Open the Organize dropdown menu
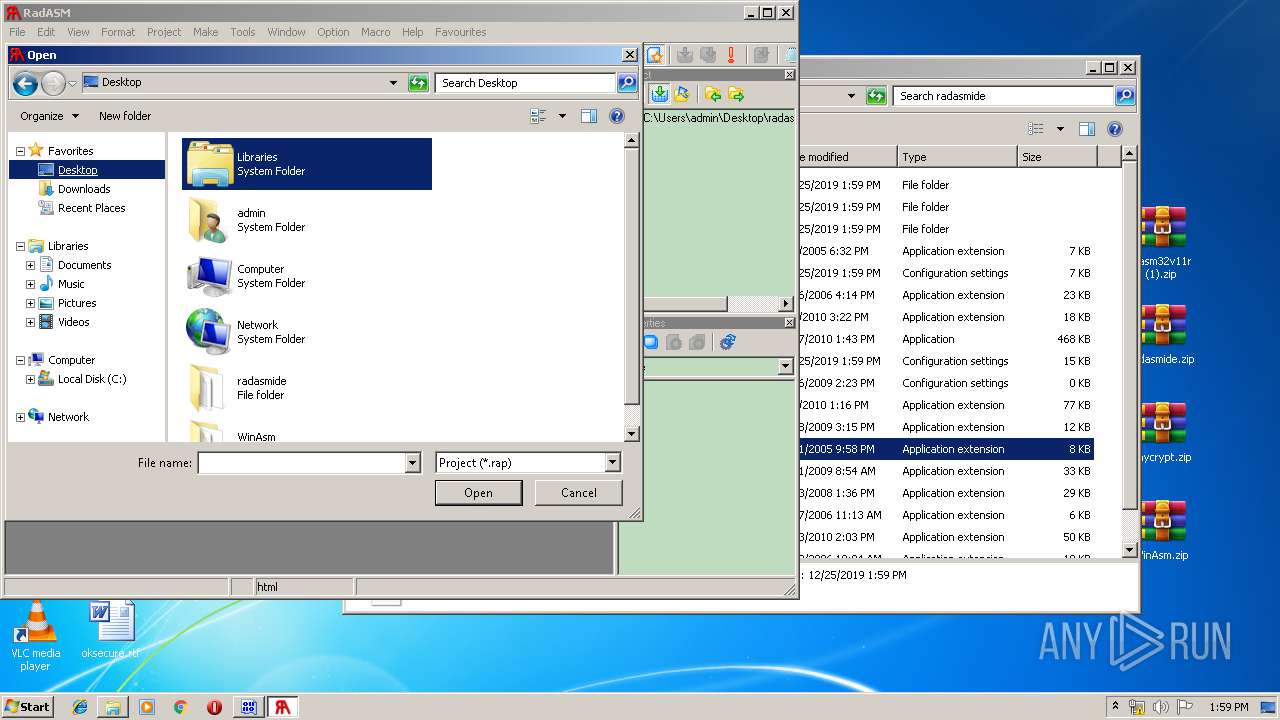 49,116
